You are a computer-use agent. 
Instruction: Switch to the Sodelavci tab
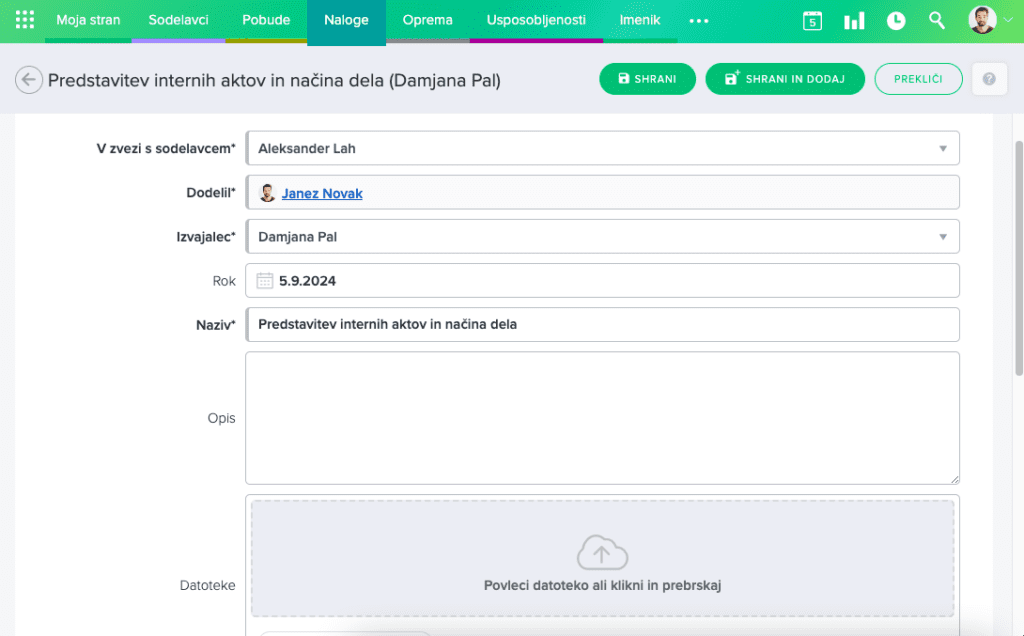pyautogui.click(x=178, y=20)
